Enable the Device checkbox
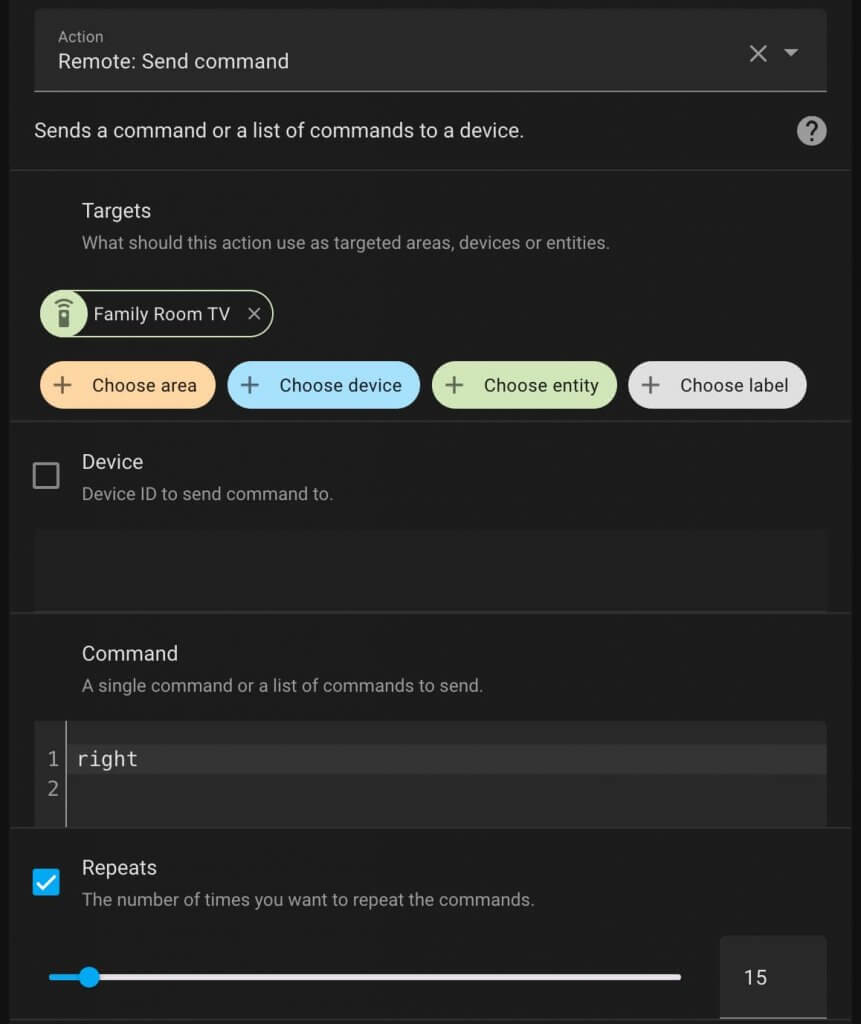The height and width of the screenshot is (1024, 861). (x=46, y=475)
